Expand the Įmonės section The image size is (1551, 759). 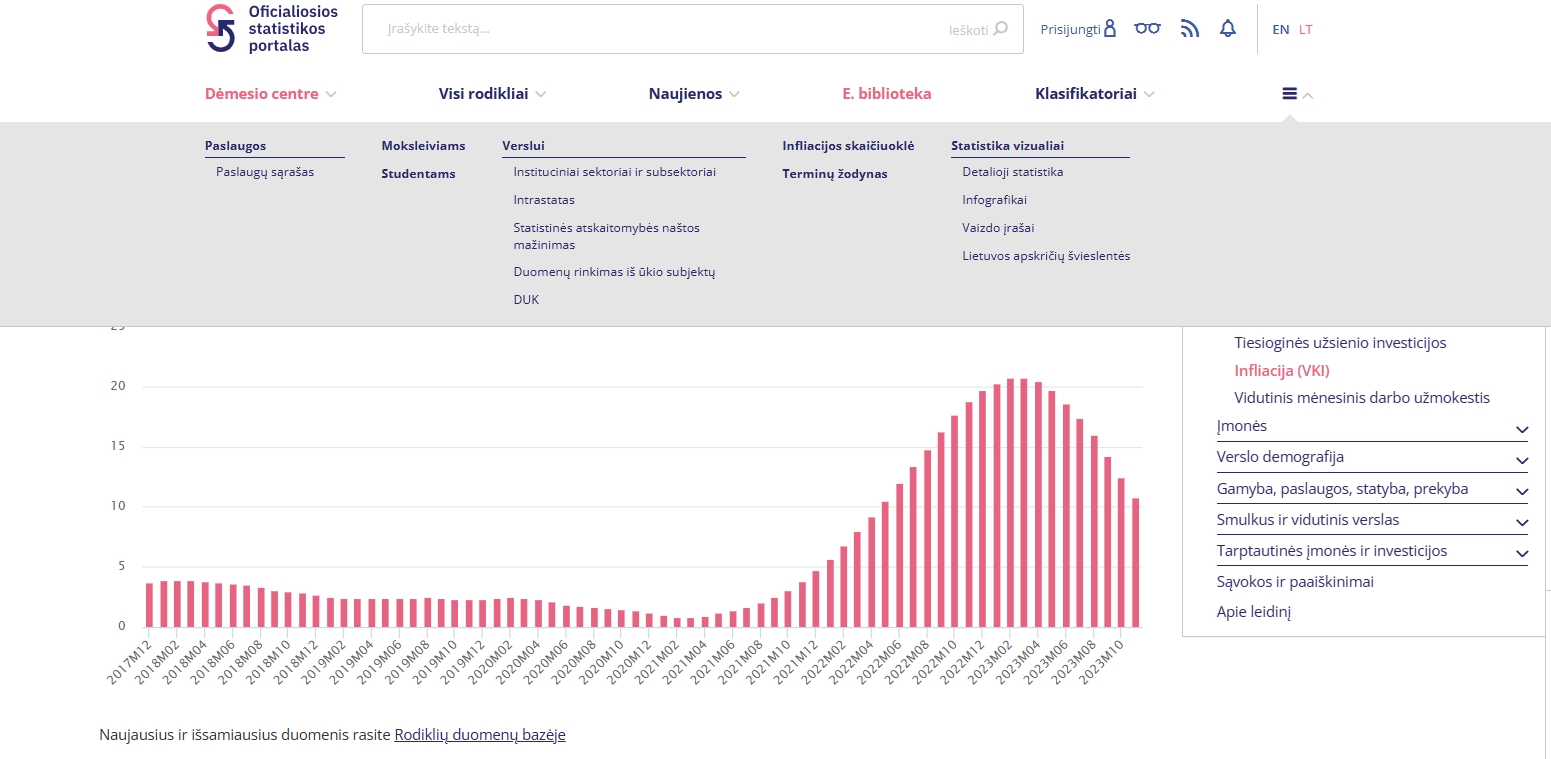pyautogui.click(x=1521, y=428)
